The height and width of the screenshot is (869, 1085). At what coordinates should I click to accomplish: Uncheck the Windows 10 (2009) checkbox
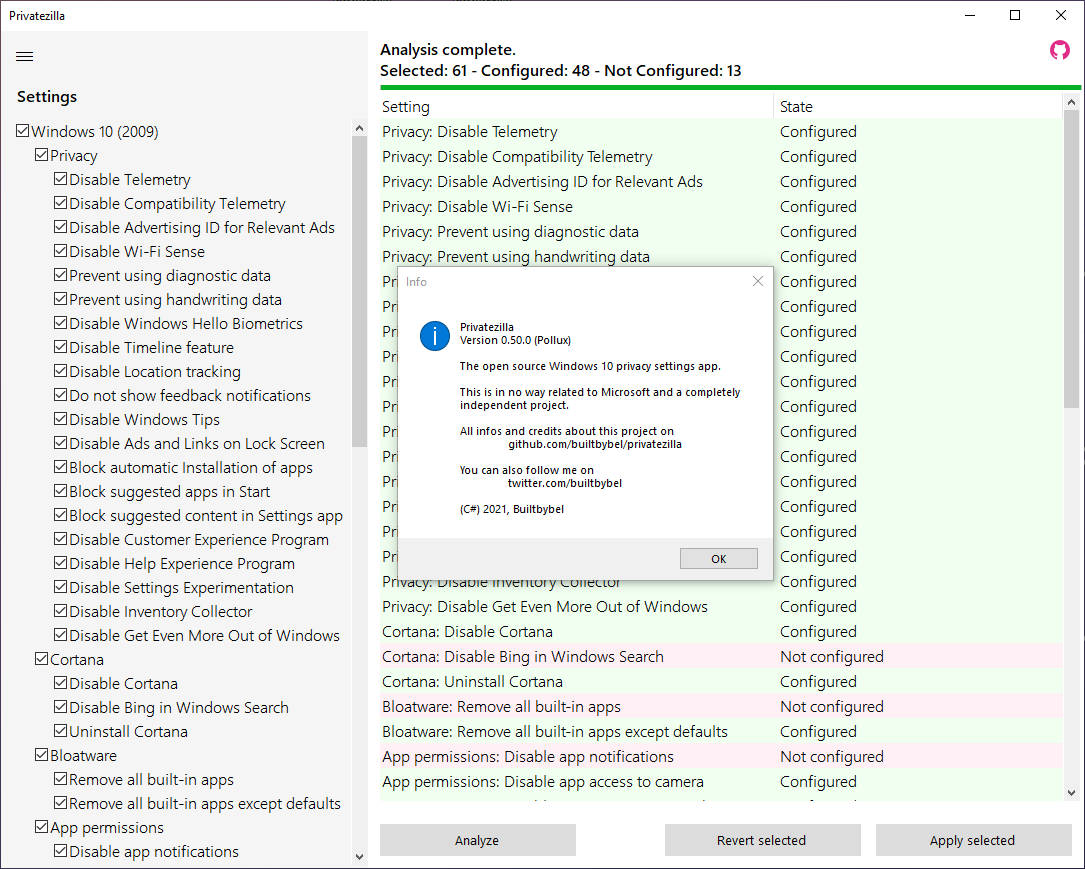(23, 131)
